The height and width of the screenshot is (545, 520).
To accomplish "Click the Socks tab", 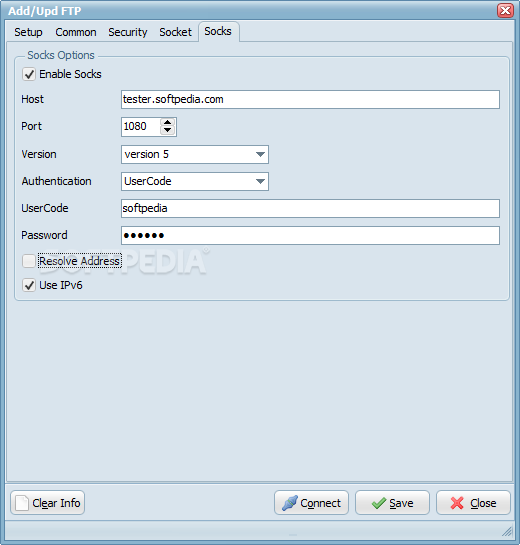I will point(218,31).
